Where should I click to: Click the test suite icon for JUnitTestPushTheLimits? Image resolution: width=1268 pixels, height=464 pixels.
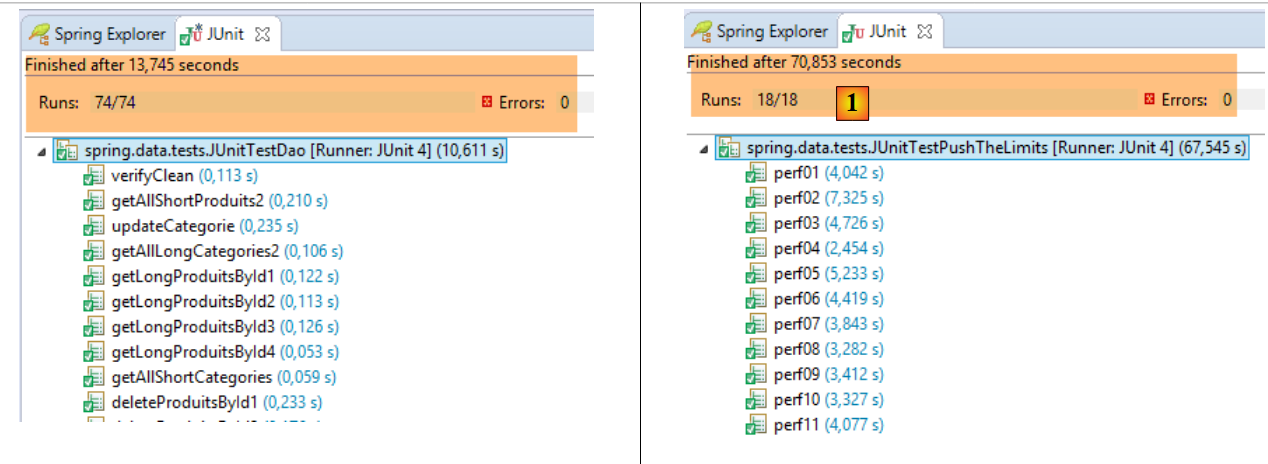click(729, 149)
